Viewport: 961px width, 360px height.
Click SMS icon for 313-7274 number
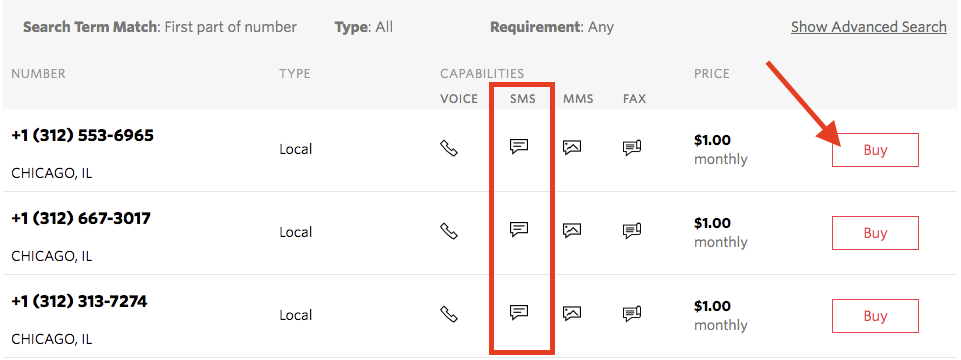(x=519, y=313)
